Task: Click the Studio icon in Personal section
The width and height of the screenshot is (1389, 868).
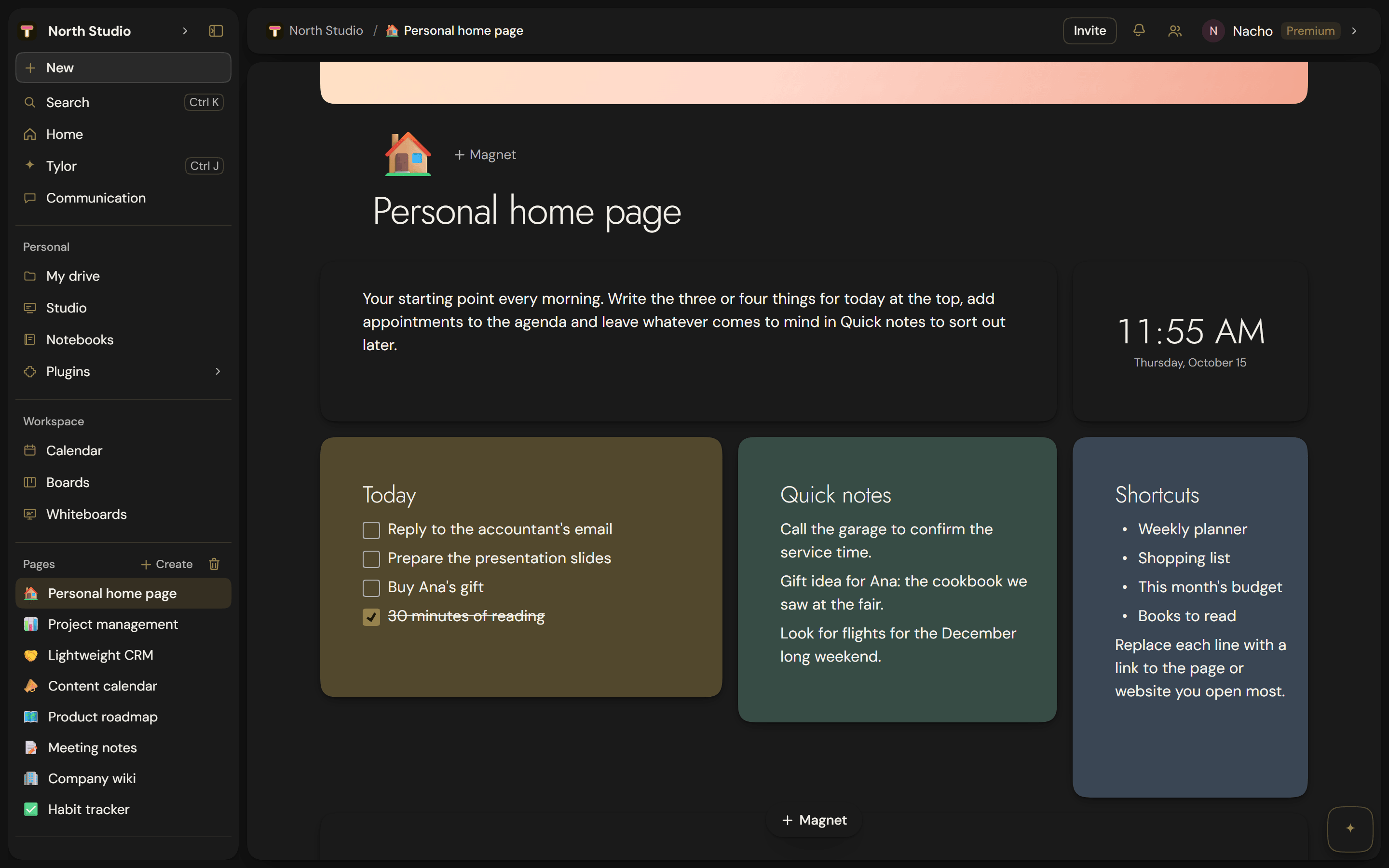Action: [x=30, y=308]
